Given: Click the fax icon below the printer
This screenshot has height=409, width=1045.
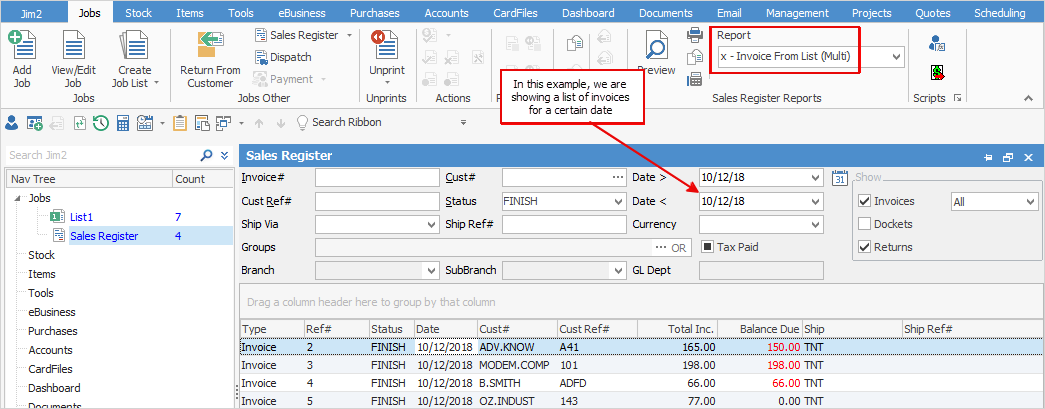Looking at the screenshot, I should coord(695,79).
